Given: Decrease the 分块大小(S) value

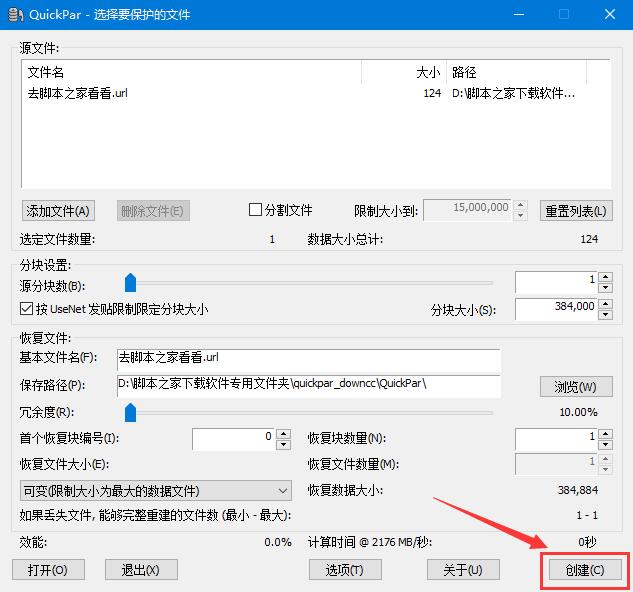Looking at the screenshot, I should pyautogui.click(x=605, y=314).
